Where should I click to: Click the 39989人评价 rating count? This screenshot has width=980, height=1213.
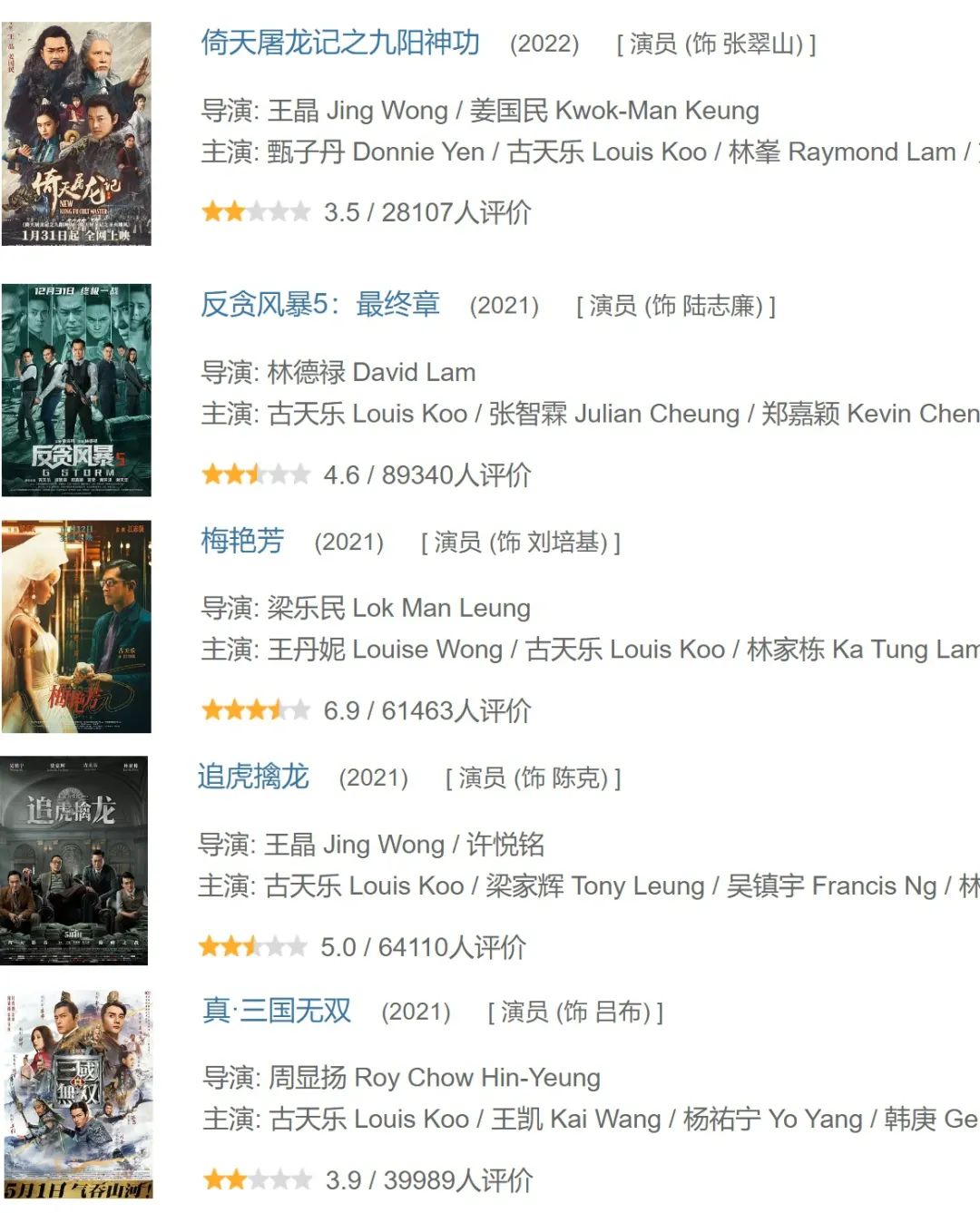[458, 1180]
